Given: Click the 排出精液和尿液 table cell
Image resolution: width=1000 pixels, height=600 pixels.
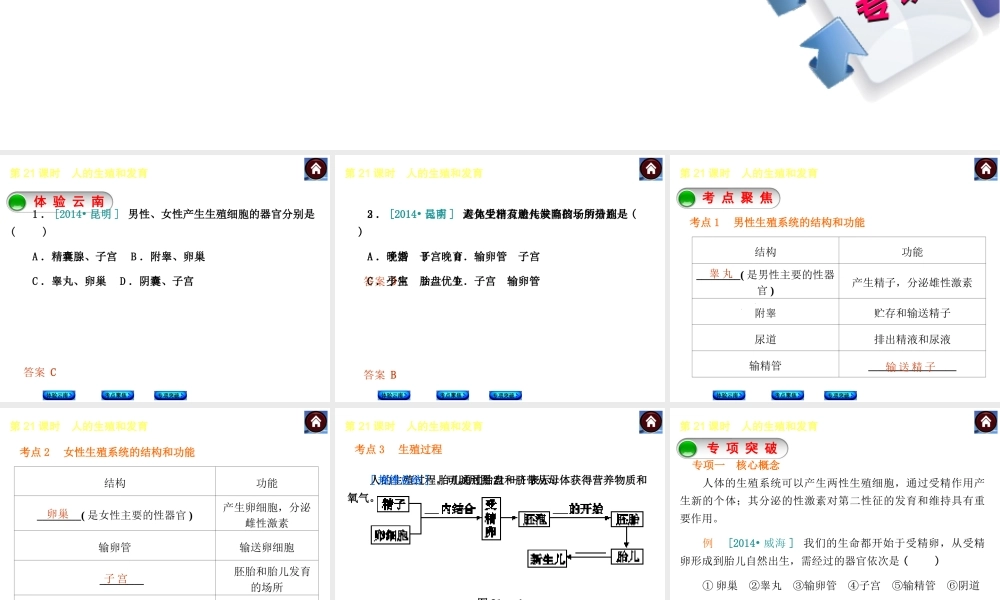Looking at the screenshot, I should click(912, 339).
